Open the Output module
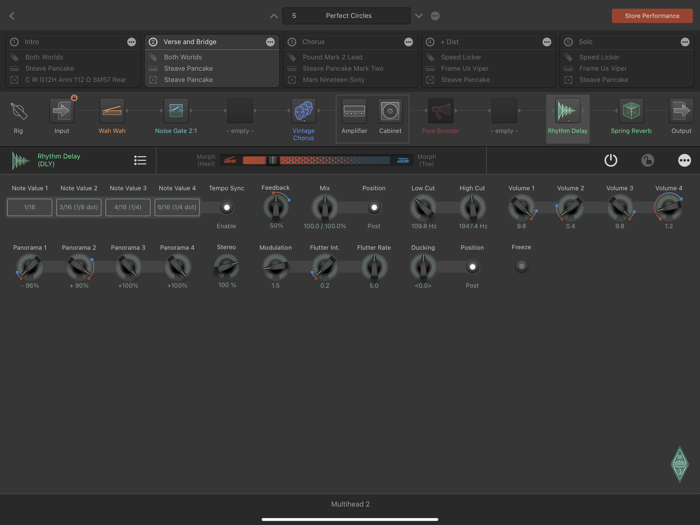The width and height of the screenshot is (700, 525). (681, 111)
